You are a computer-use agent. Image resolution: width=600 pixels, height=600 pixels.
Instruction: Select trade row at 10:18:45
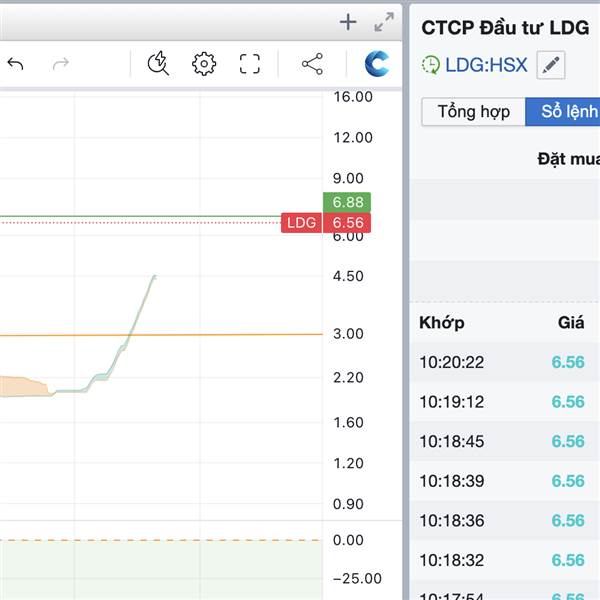(x=505, y=441)
